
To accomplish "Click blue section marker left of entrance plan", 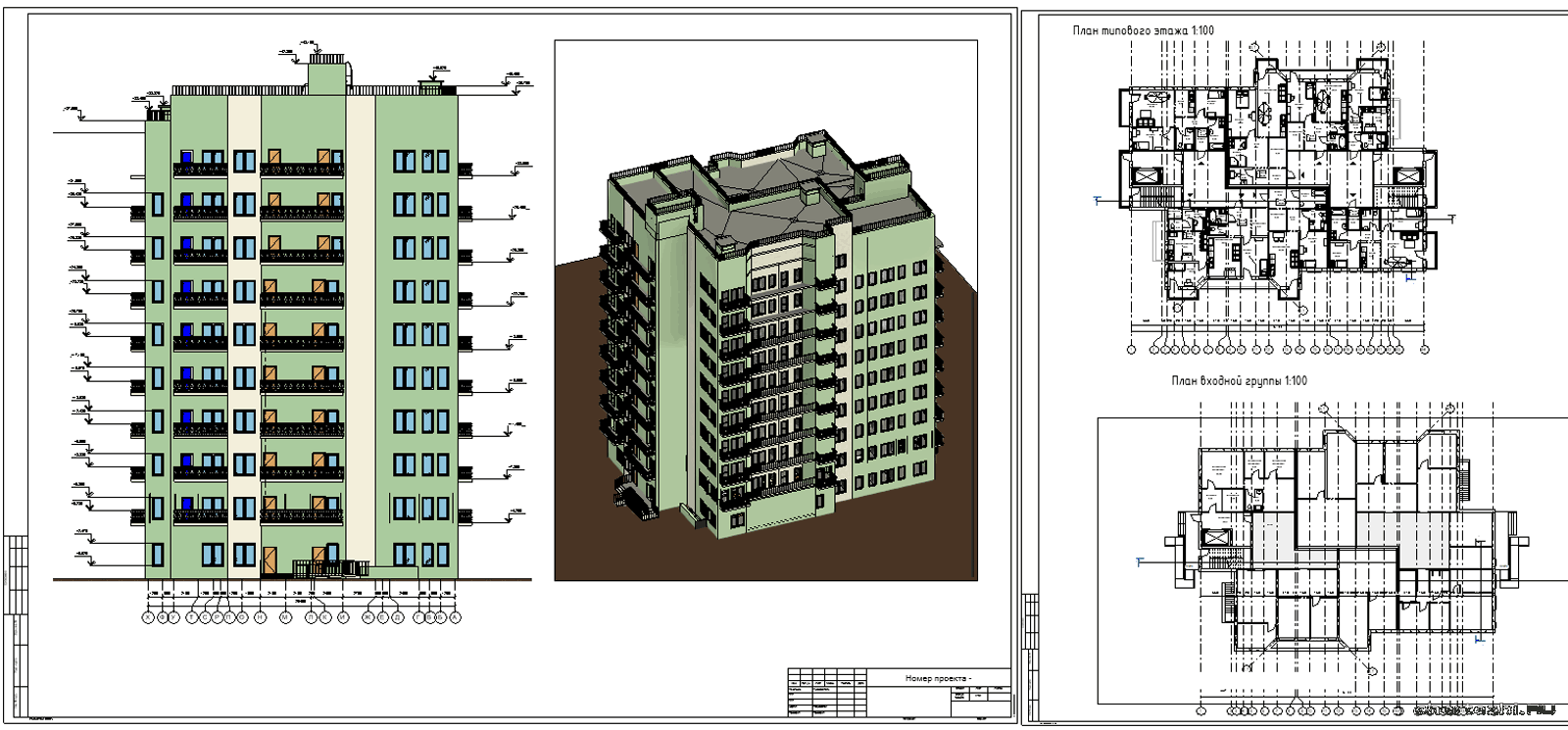I will click(x=1140, y=561).
